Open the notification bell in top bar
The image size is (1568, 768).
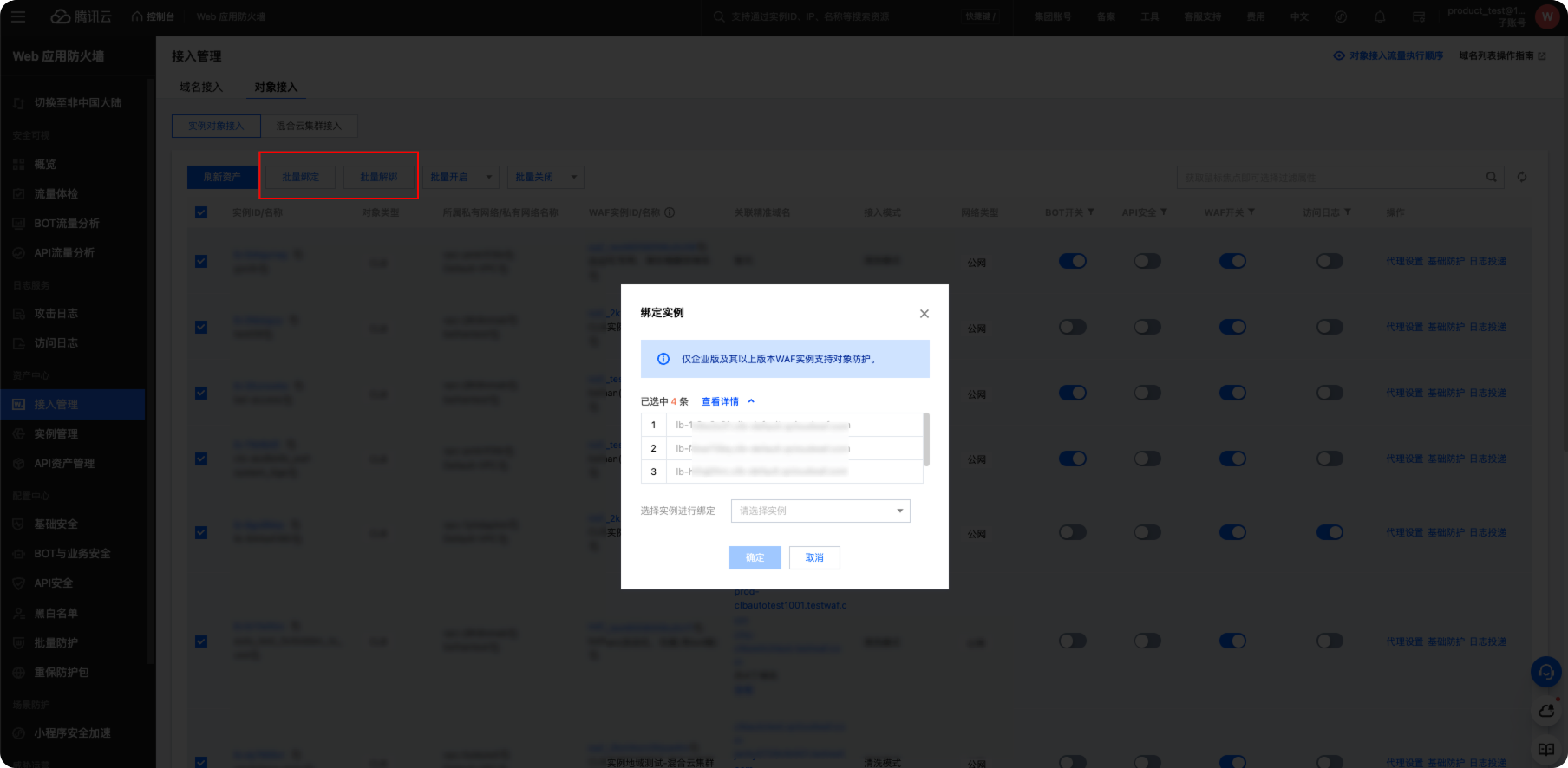pos(1379,16)
